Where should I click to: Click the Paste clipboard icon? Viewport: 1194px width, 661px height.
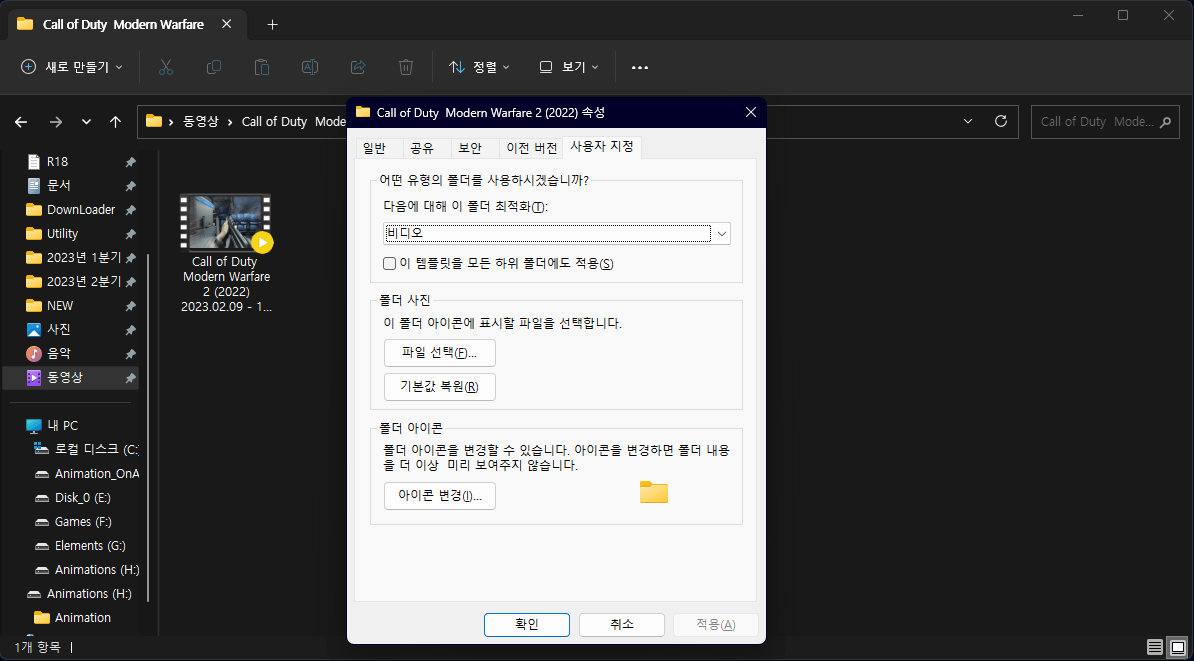(x=262, y=67)
